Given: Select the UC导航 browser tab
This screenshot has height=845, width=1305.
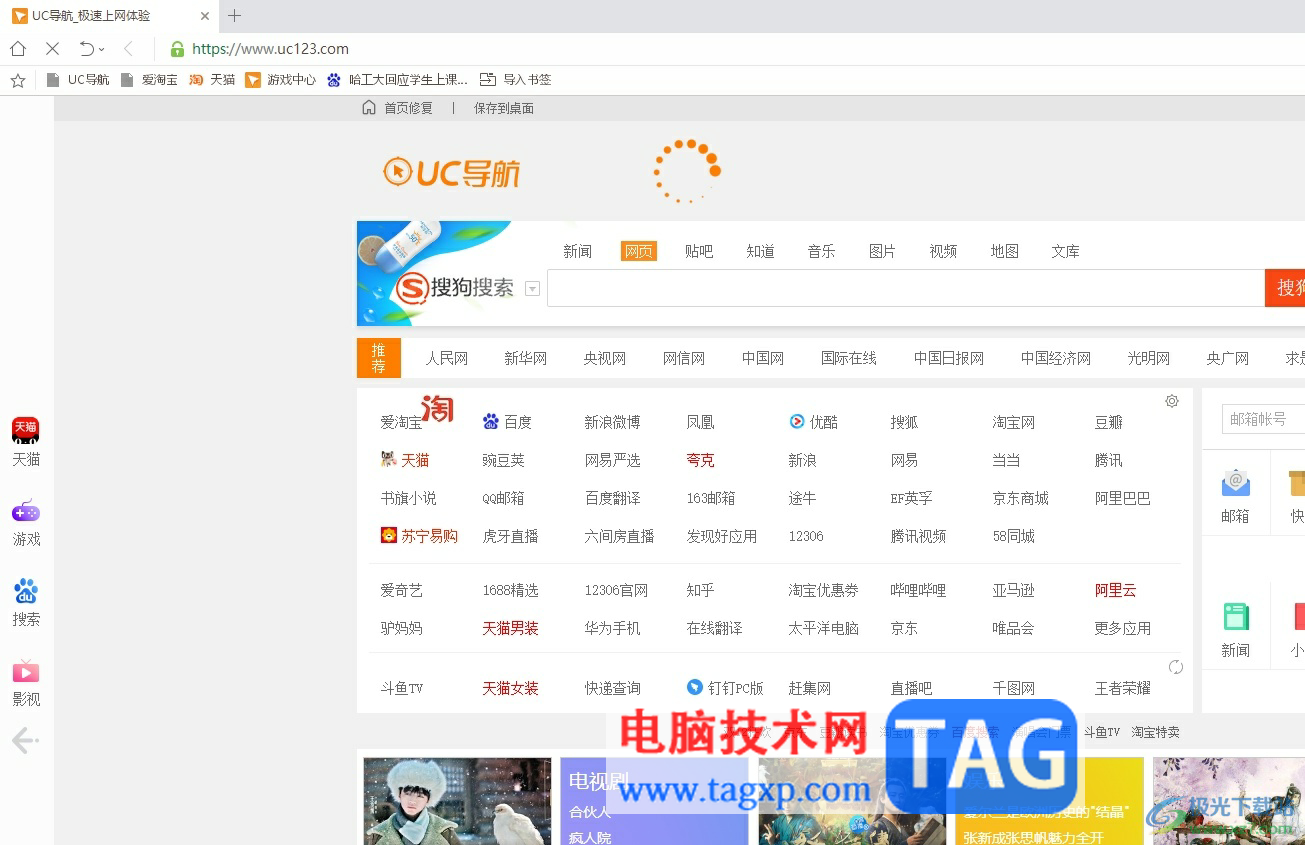Looking at the screenshot, I should (109, 16).
